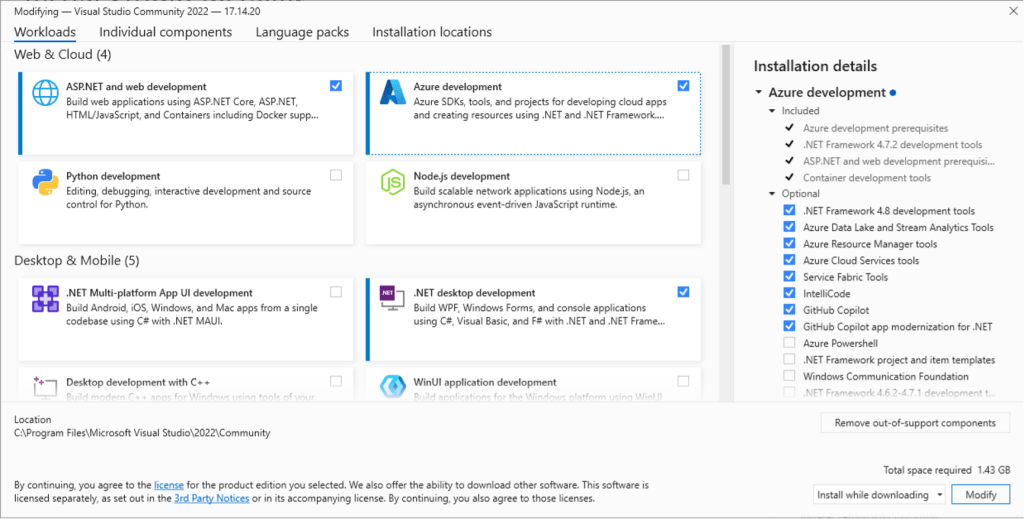Uncheck the GitHub Copilot optional component
Image resolution: width=1024 pixels, height=519 pixels.
click(x=790, y=310)
